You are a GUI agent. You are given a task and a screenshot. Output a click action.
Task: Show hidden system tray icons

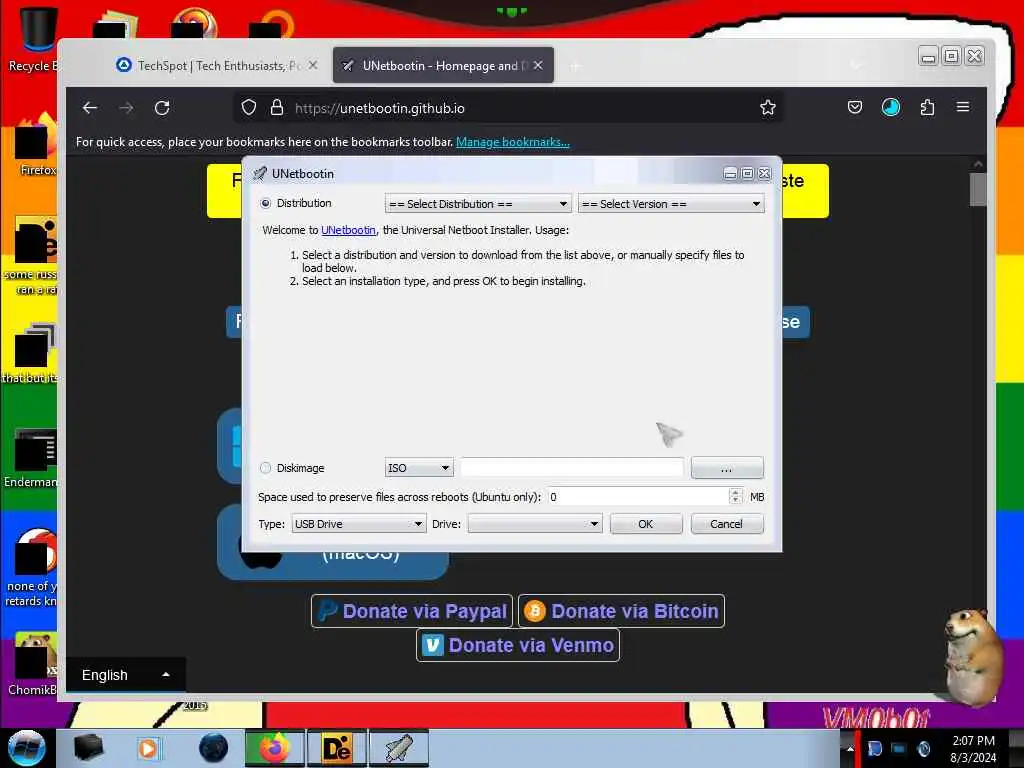pos(850,748)
